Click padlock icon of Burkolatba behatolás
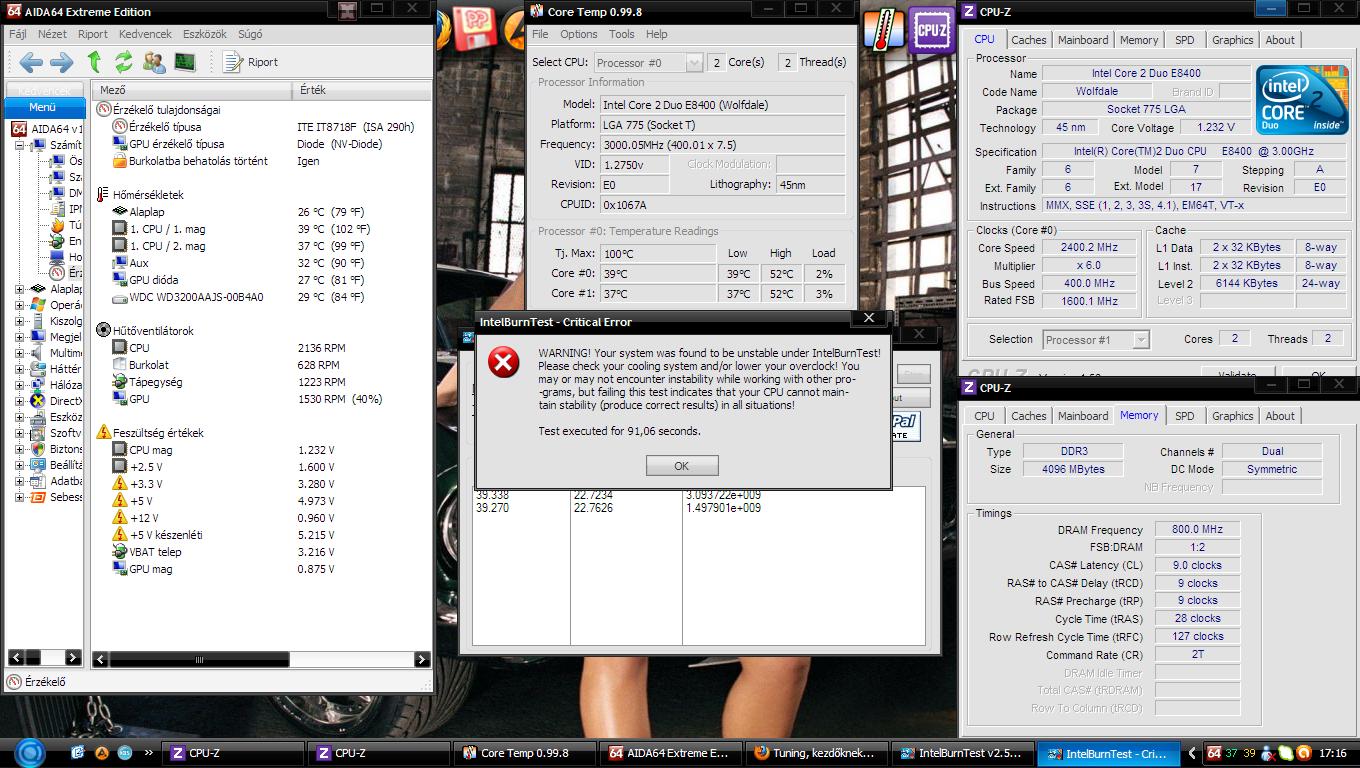Viewport: 1360px width, 768px height. [x=120, y=161]
